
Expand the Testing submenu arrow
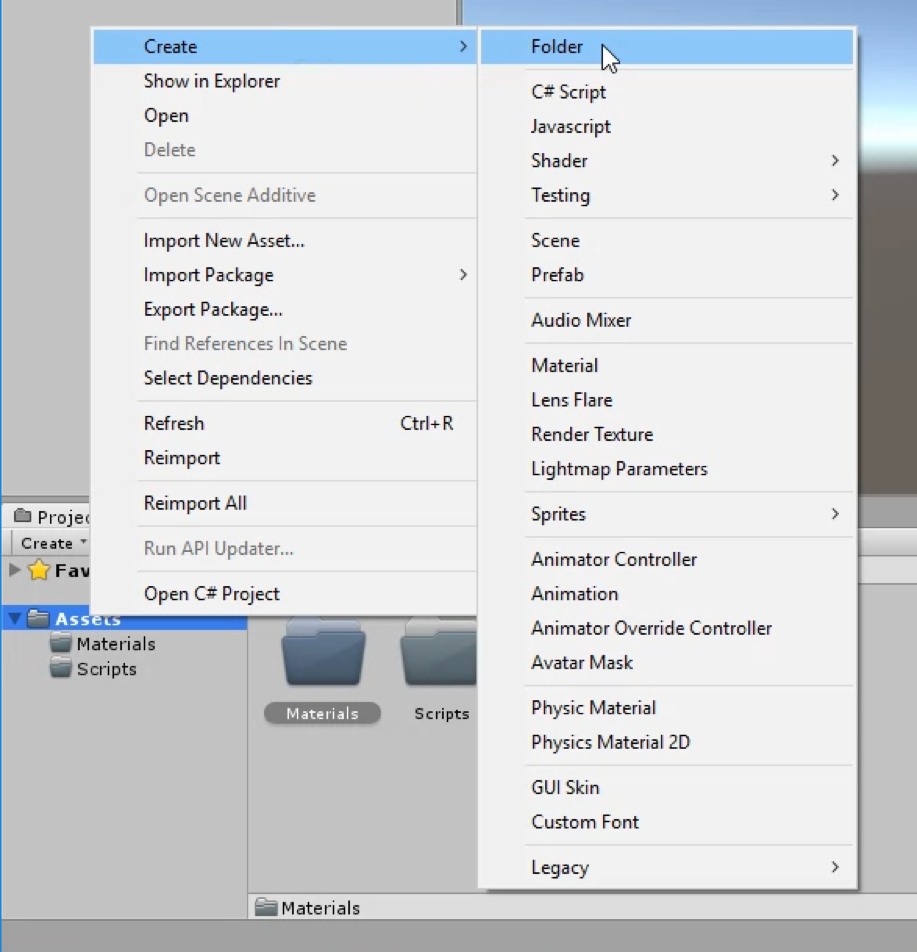pos(835,195)
